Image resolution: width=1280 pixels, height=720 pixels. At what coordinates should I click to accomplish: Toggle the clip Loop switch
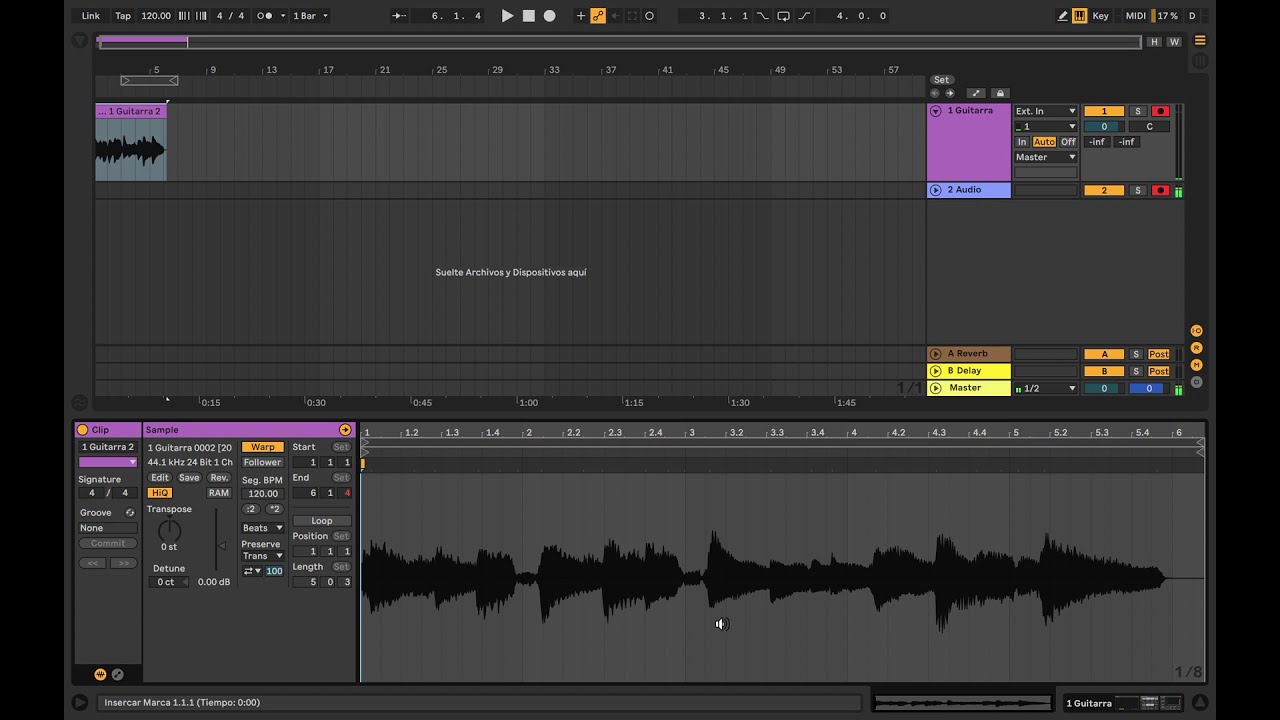coord(322,521)
